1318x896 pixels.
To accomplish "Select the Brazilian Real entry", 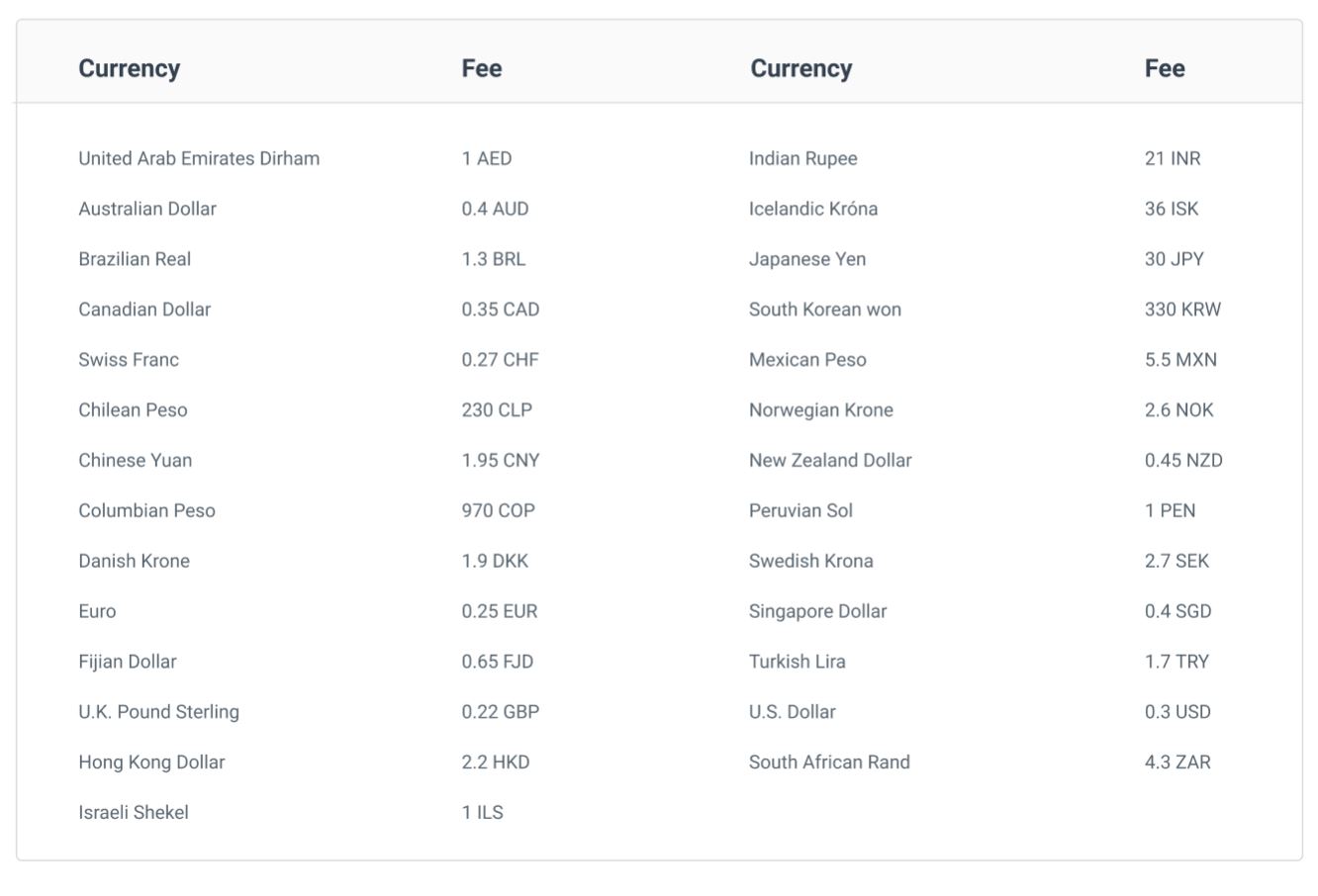I will click(x=135, y=259).
